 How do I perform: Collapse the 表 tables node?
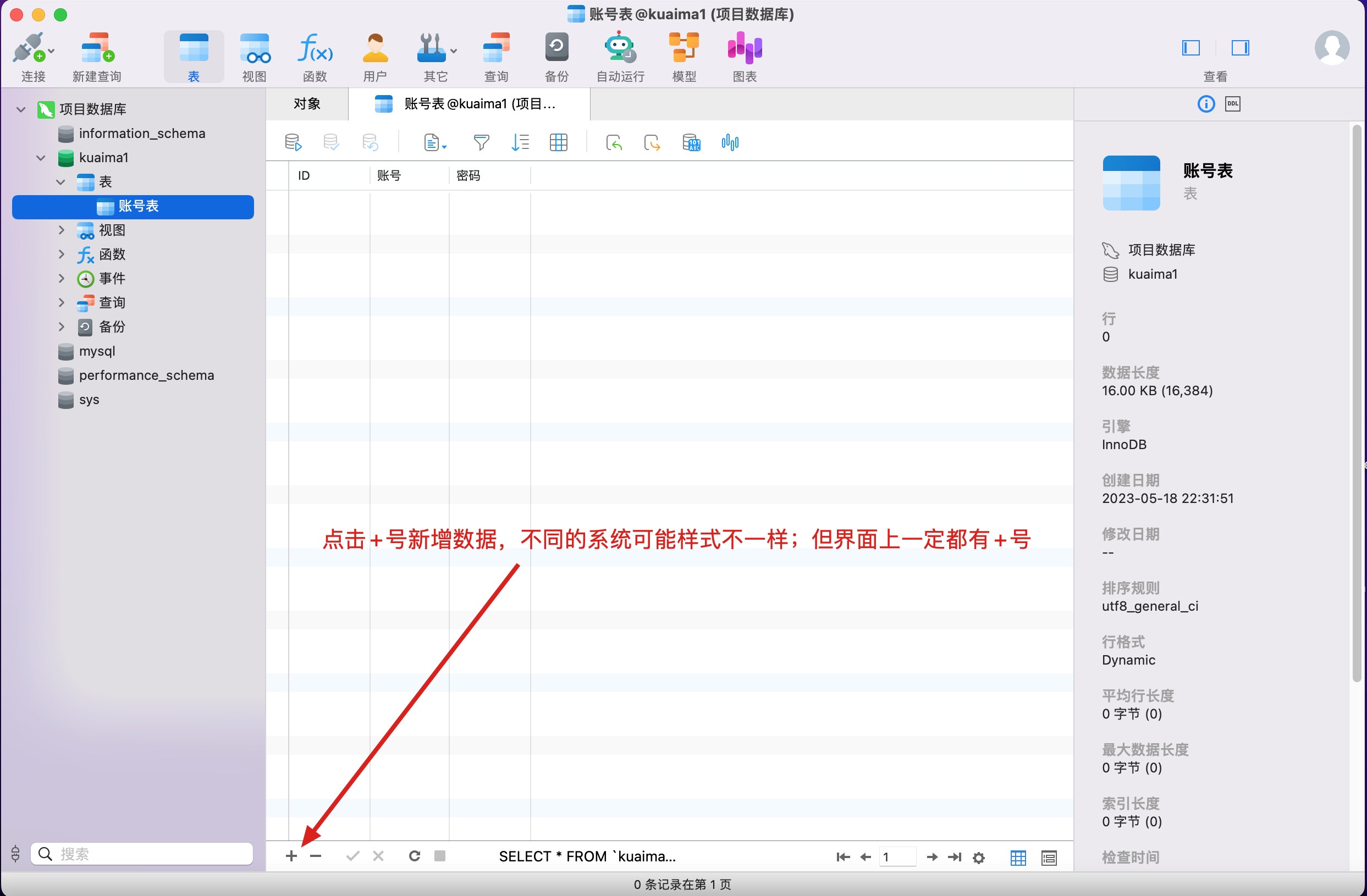click(x=61, y=181)
